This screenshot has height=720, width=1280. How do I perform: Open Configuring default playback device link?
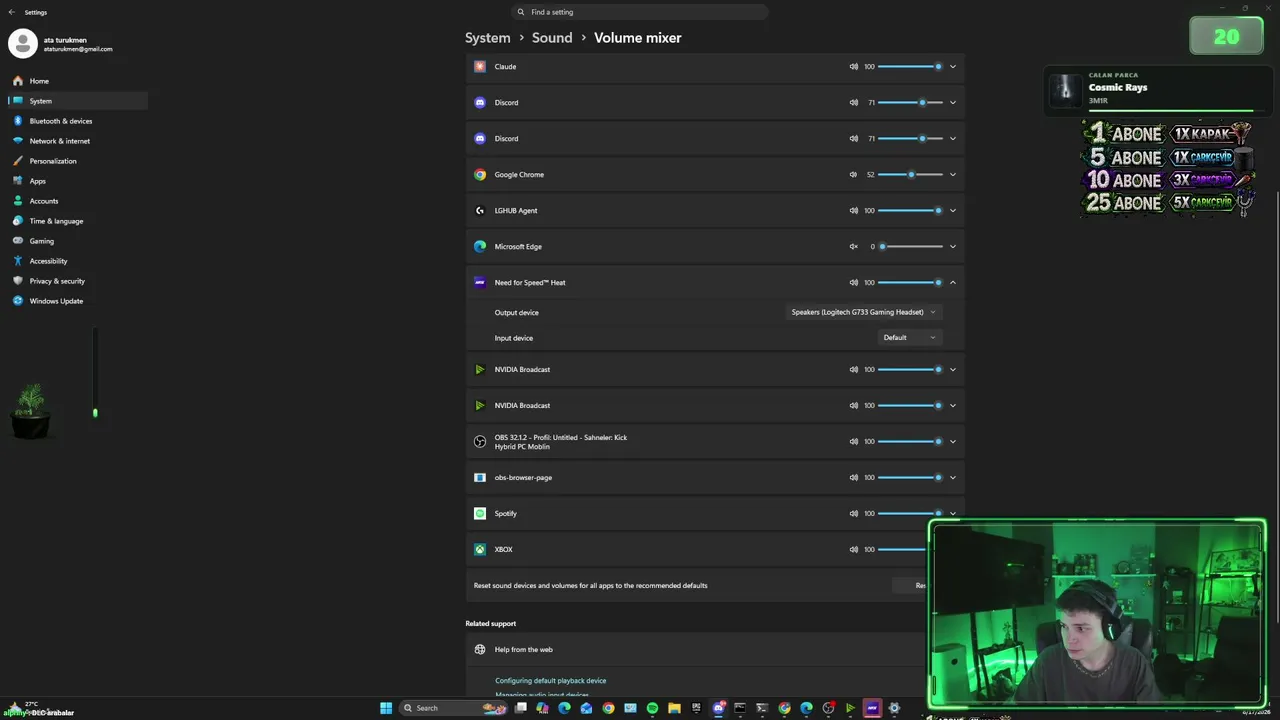point(551,681)
